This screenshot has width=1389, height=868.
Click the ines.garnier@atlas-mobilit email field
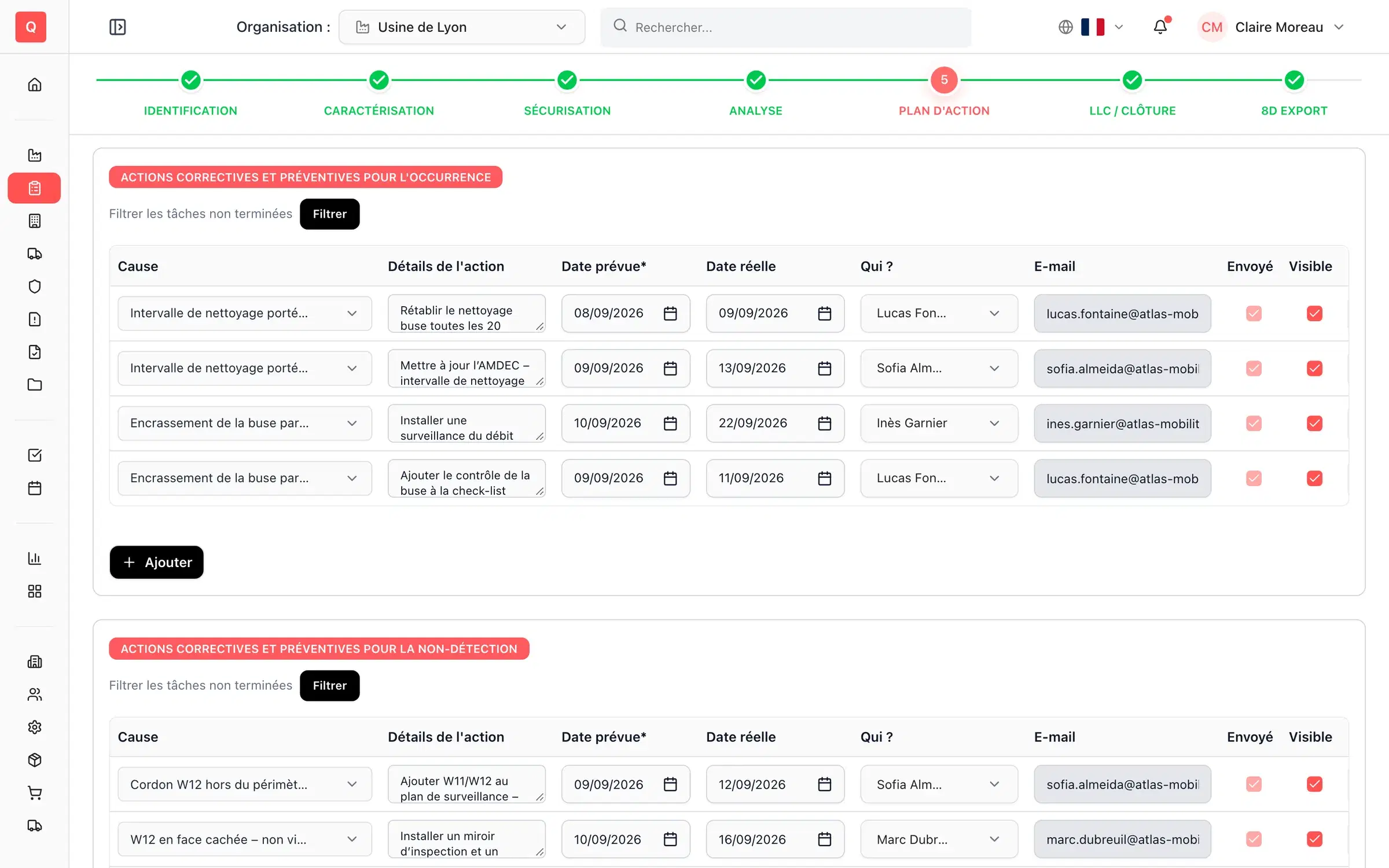click(1122, 423)
